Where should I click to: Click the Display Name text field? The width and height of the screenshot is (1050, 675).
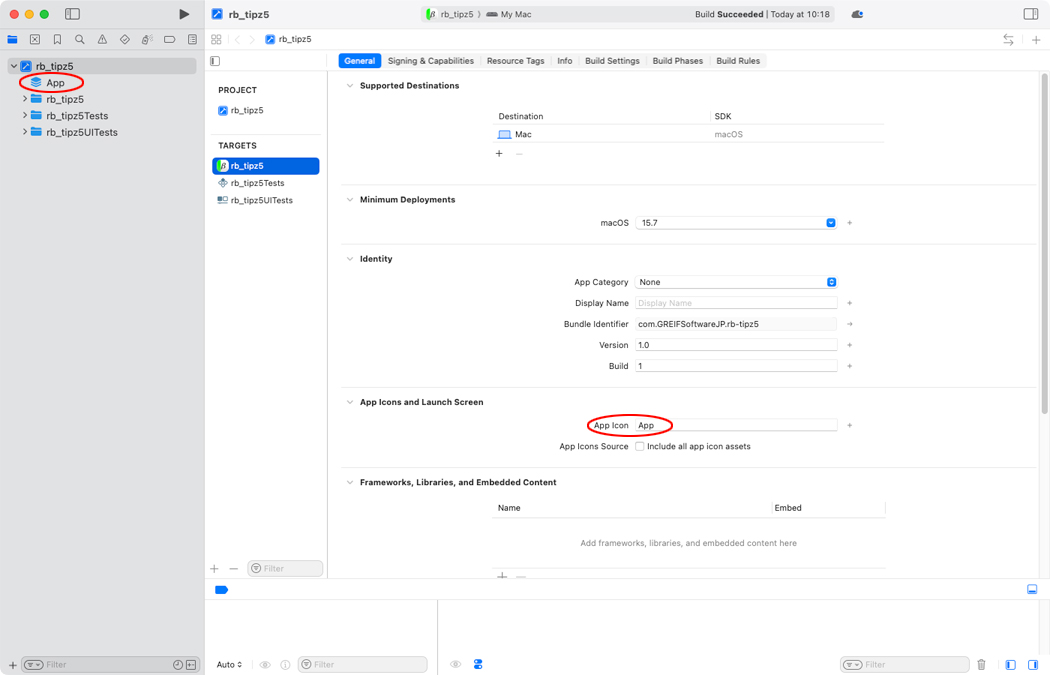click(x=735, y=303)
